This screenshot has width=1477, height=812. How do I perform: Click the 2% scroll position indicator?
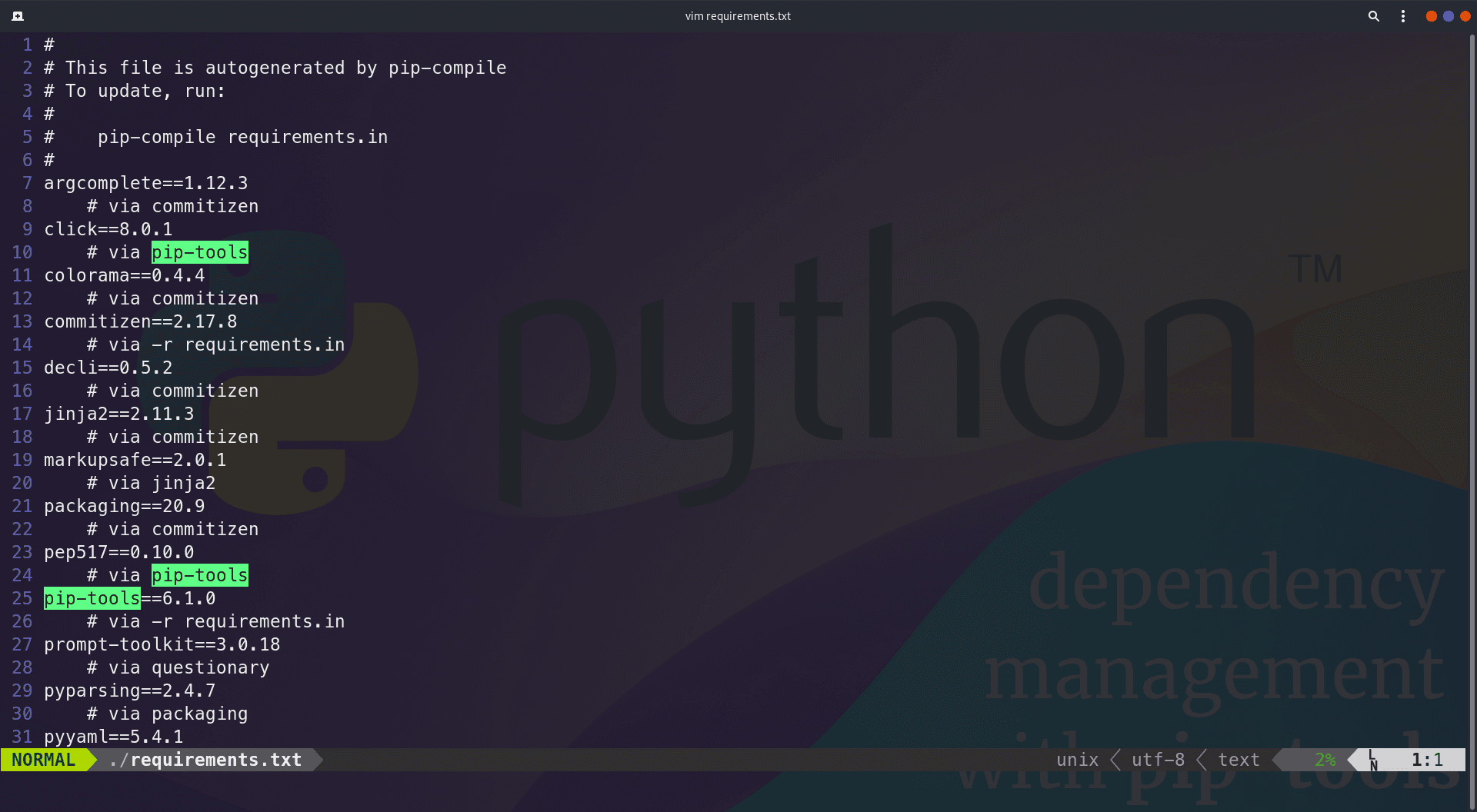click(x=1326, y=760)
